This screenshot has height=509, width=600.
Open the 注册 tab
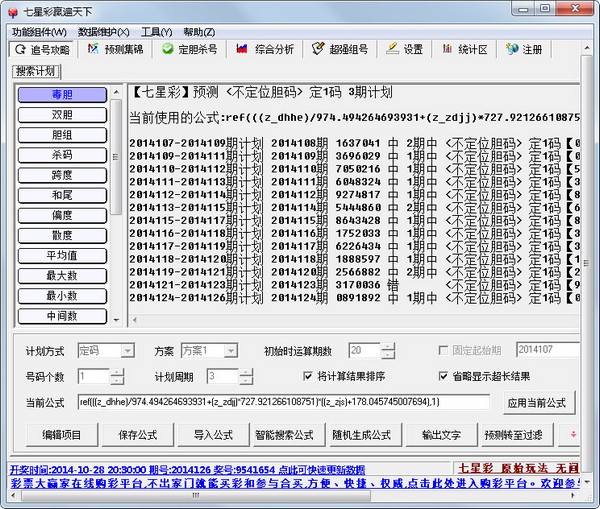524,50
